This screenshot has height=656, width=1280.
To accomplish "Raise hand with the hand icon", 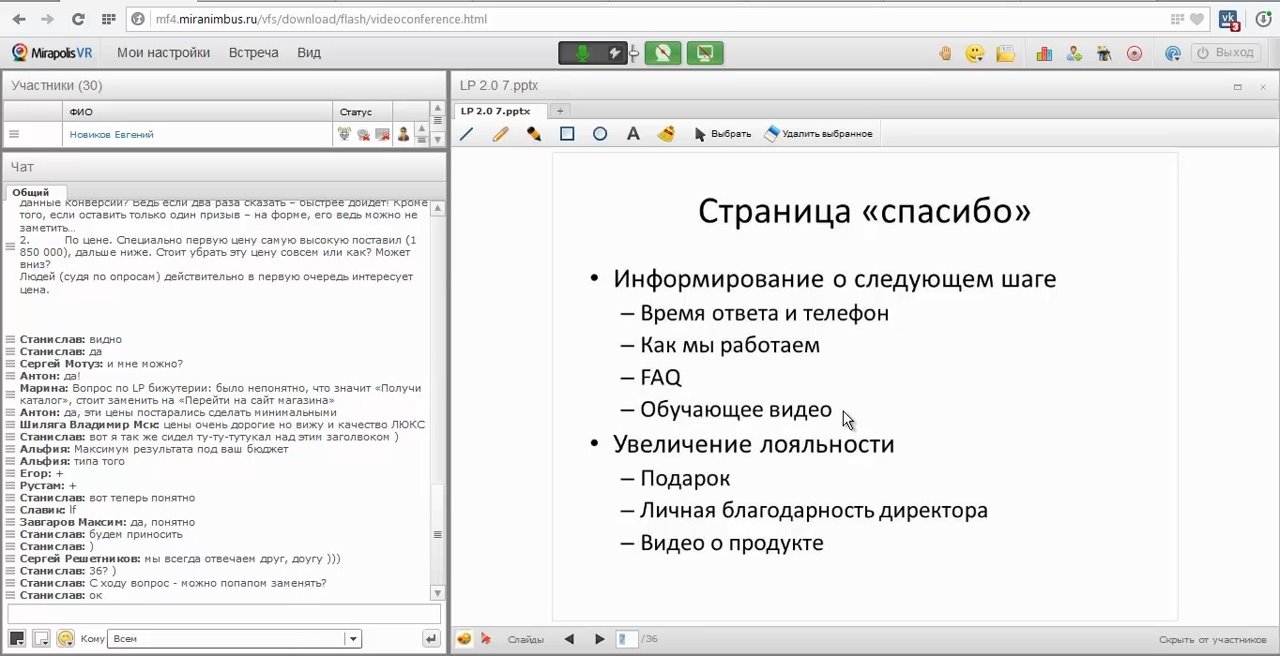I will point(945,53).
